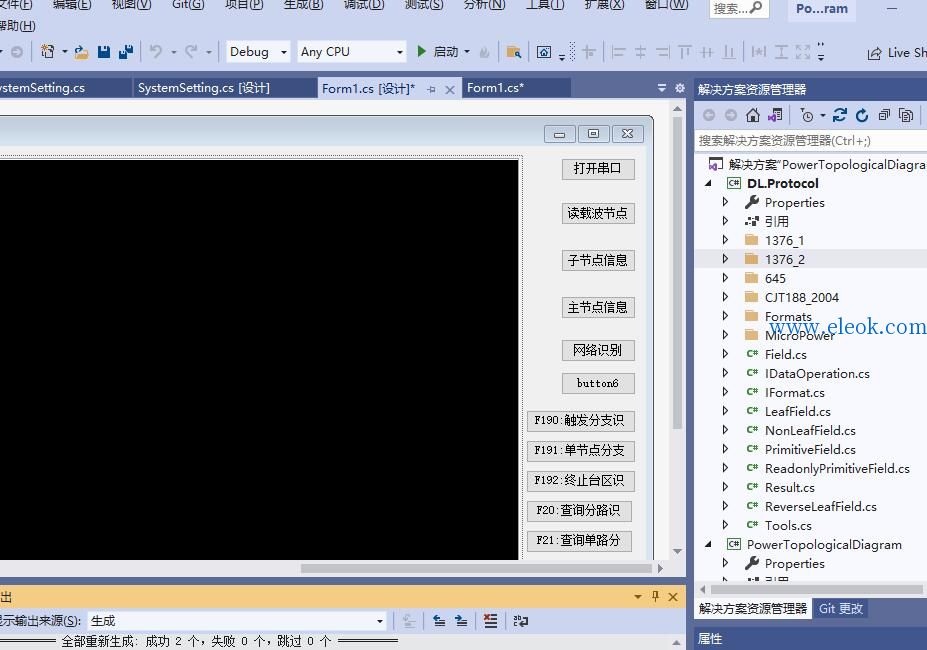The height and width of the screenshot is (650, 927).
Task: Click the Solution Explorer horizontal scrollbar thumb
Action: point(816,589)
